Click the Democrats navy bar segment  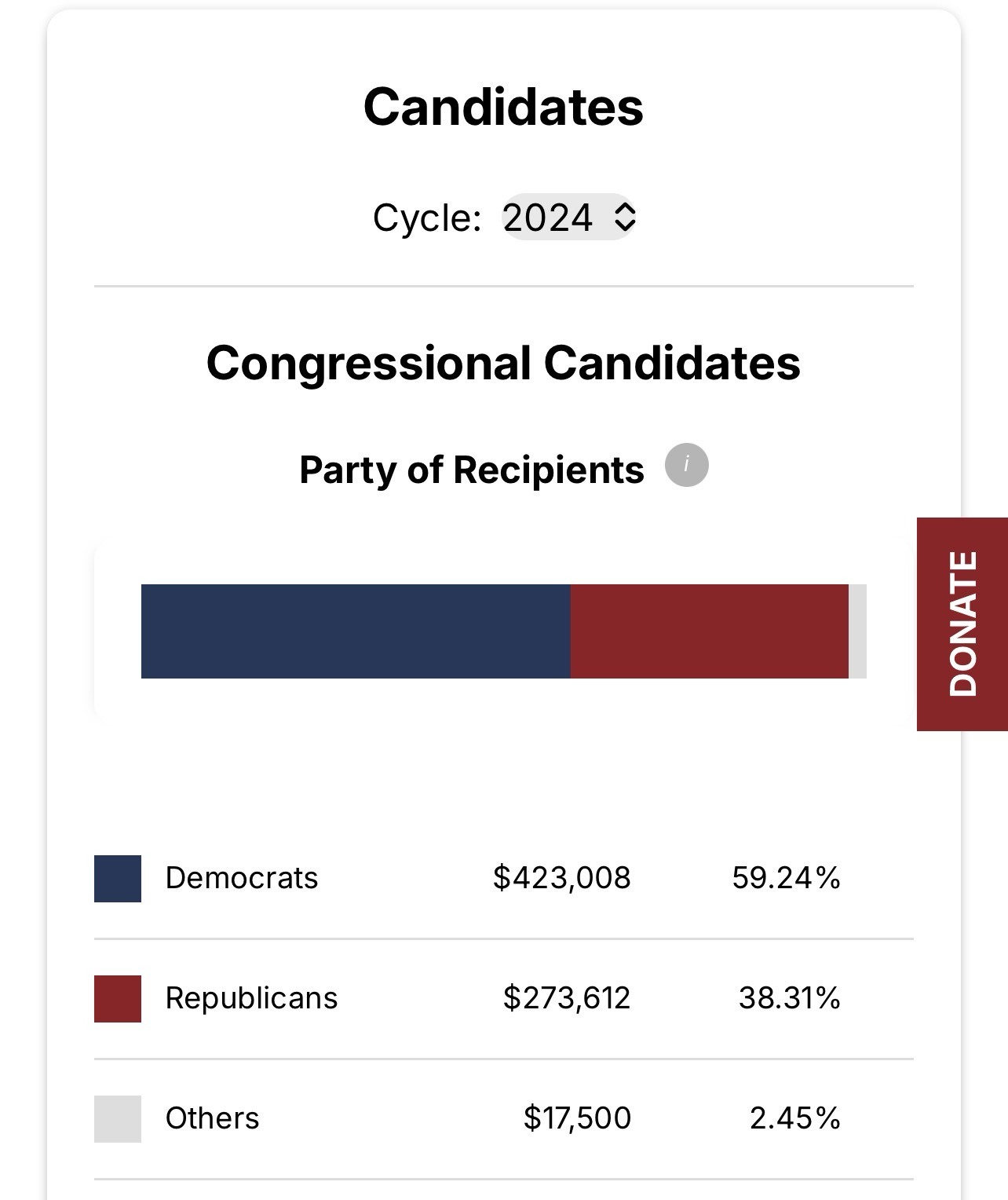point(356,631)
